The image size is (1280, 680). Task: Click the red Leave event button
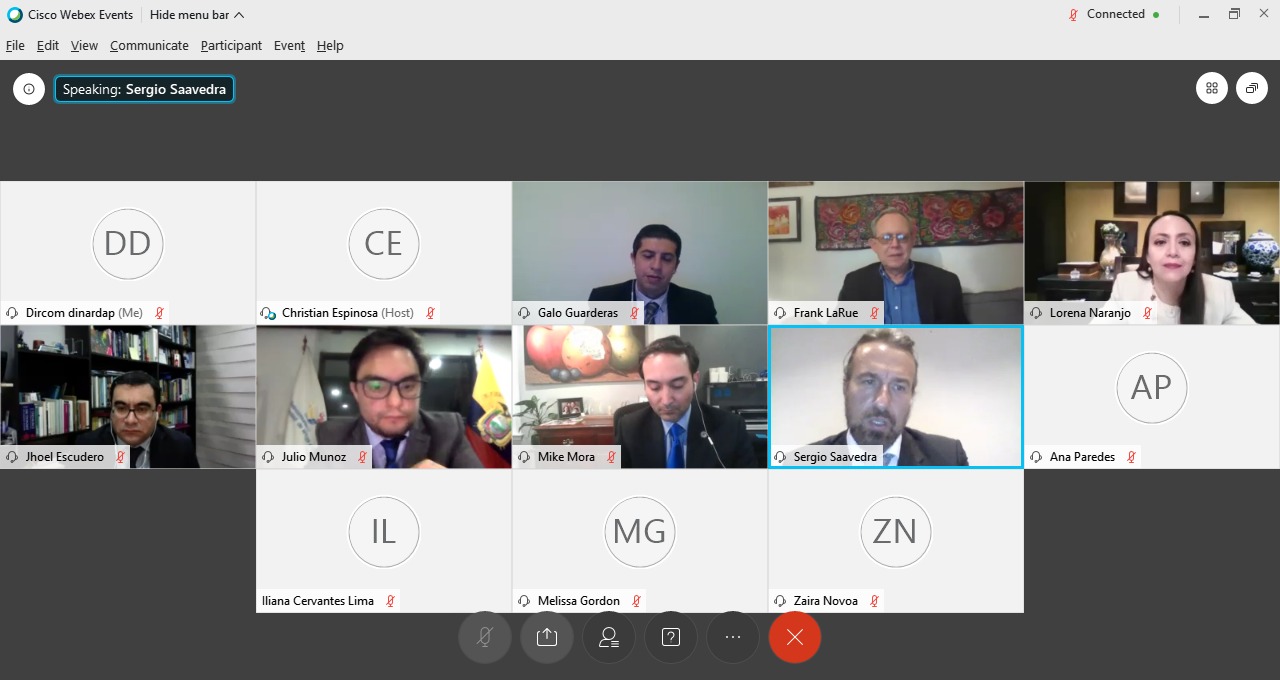pos(795,637)
